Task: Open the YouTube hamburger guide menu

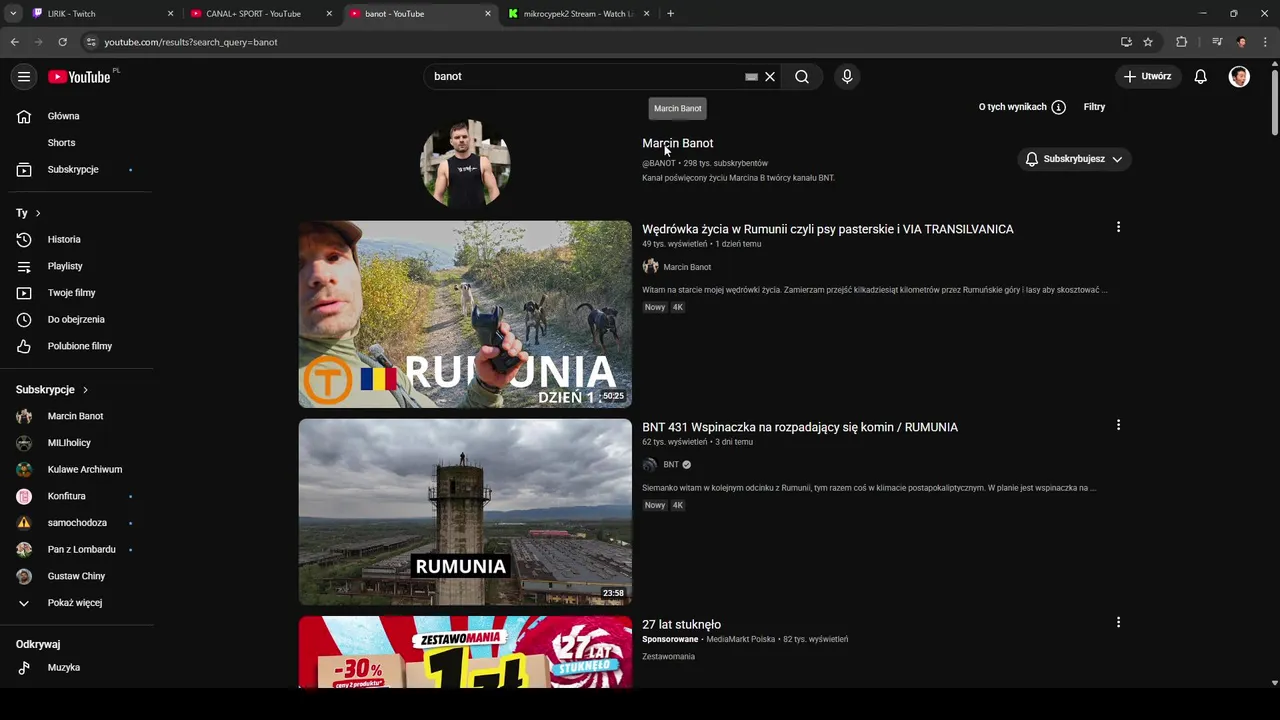Action: [24, 77]
